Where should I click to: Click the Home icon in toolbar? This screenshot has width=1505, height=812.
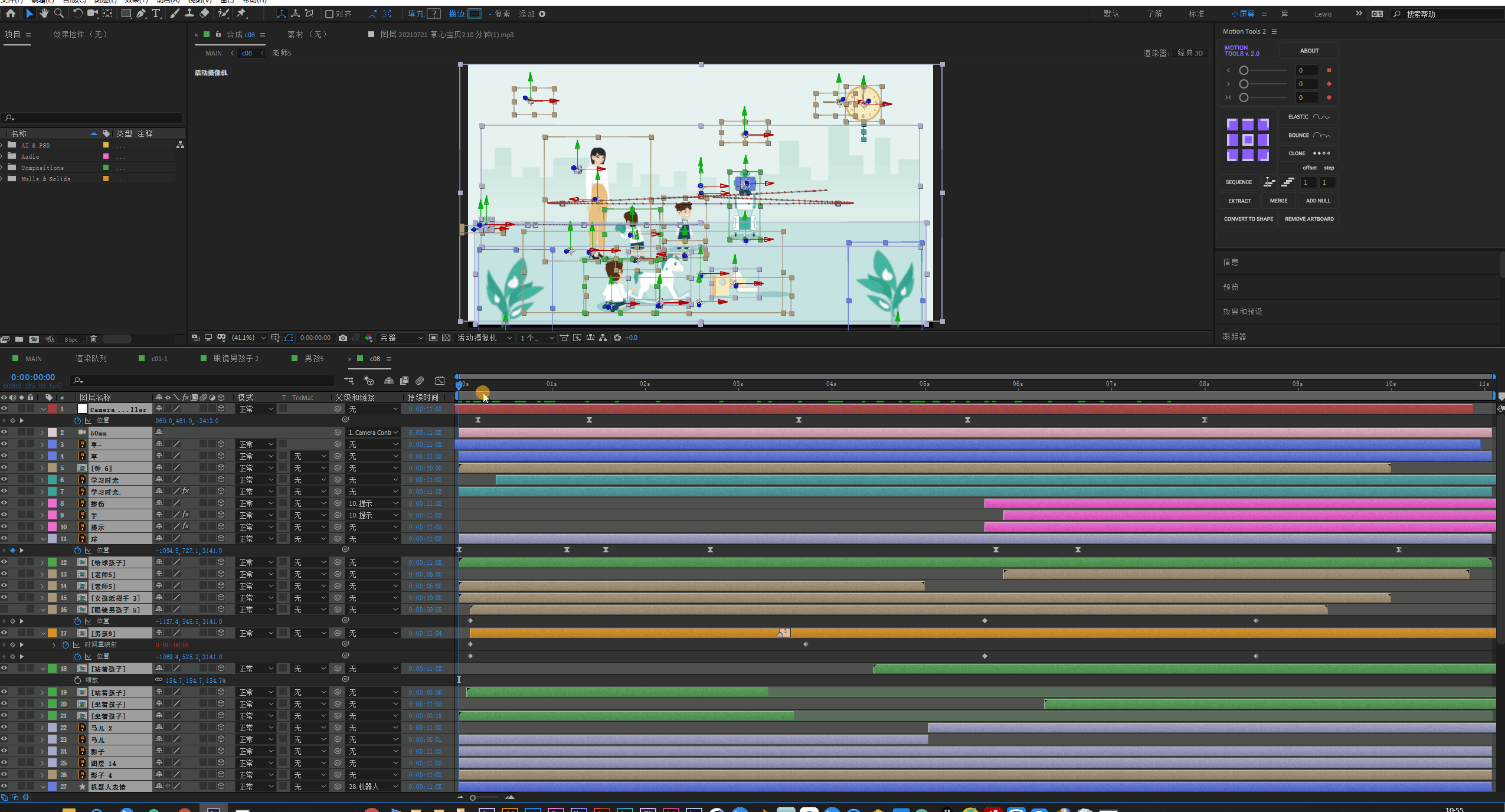point(11,13)
